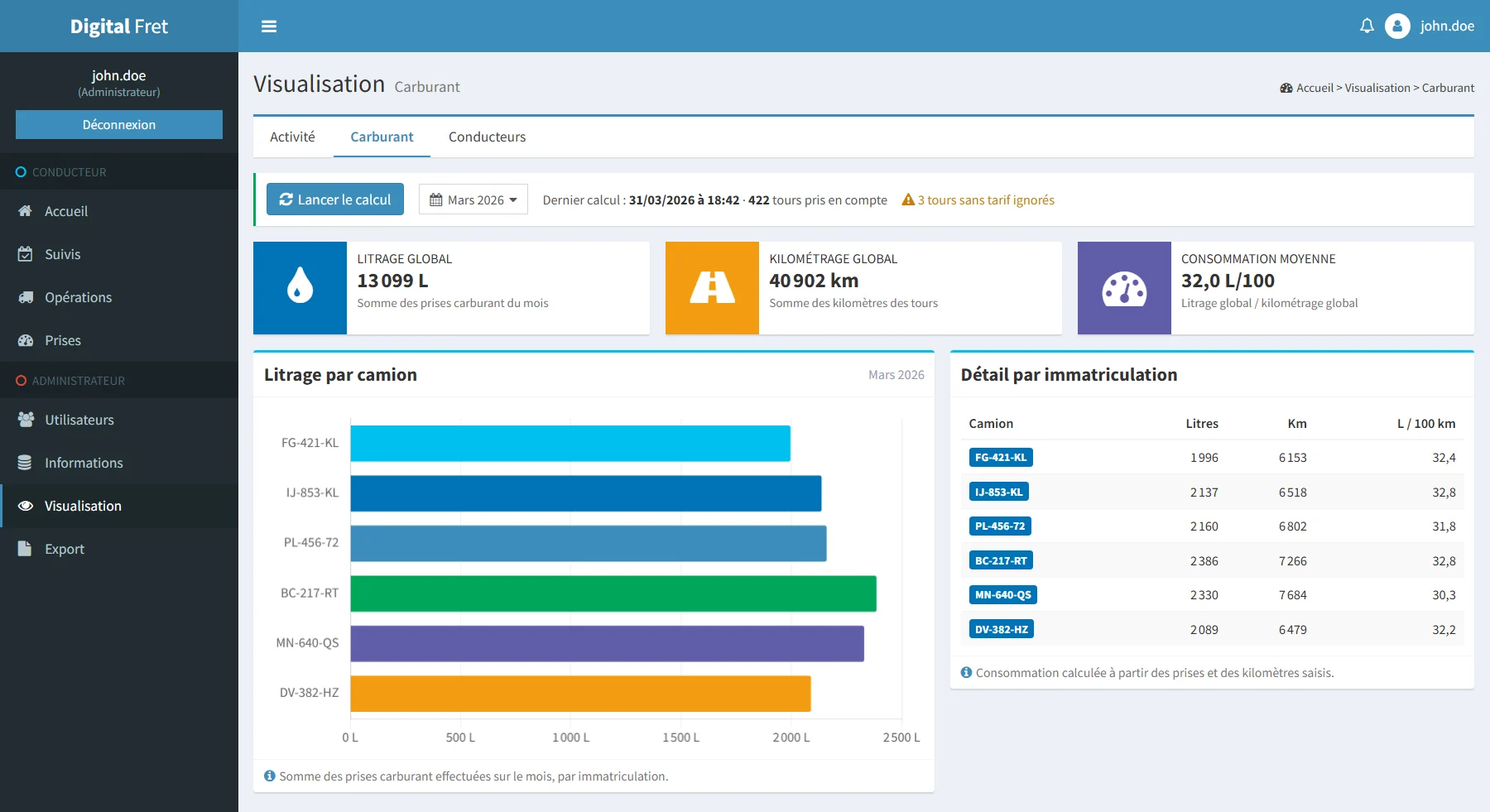Viewport: 1490px width, 812px height.
Task: Click the eye icon beside Visualisation
Action: (26, 506)
